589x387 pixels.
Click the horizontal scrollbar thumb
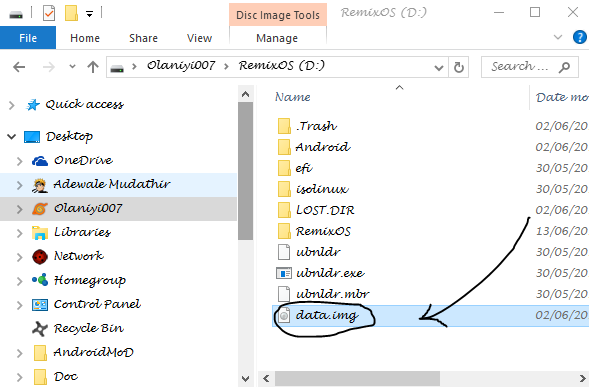[357, 378]
